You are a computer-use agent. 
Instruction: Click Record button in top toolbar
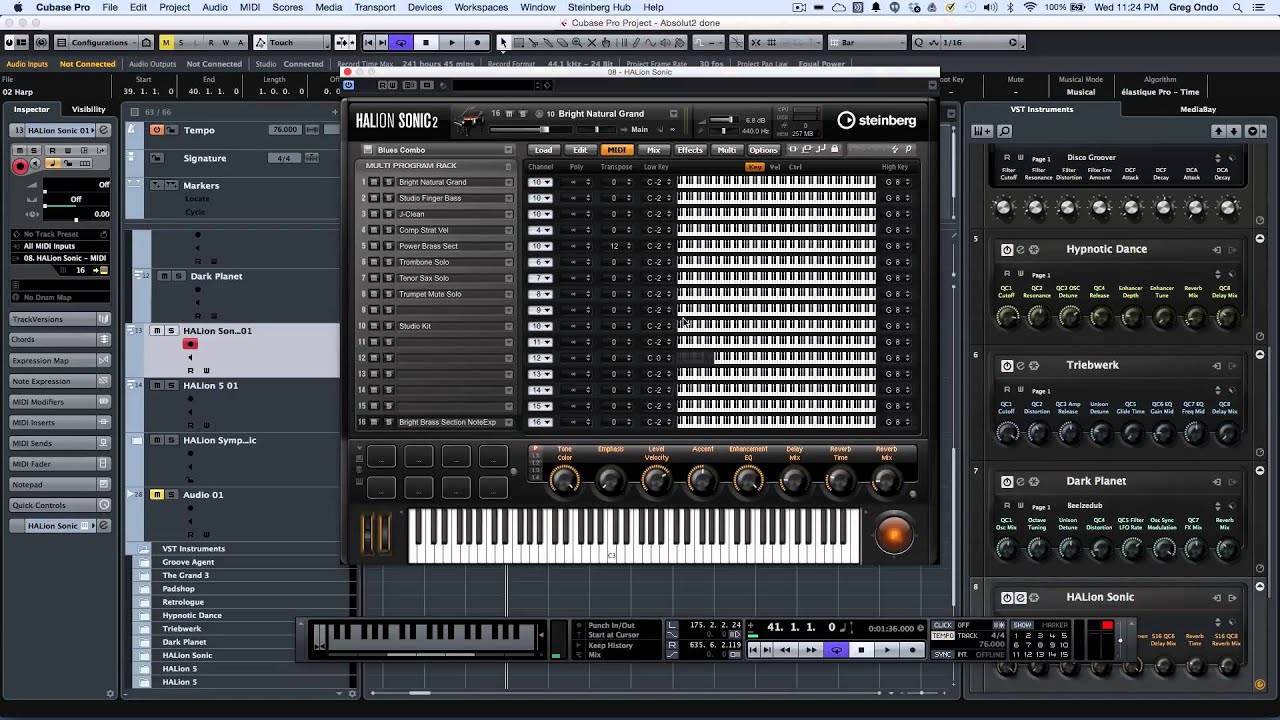point(478,42)
